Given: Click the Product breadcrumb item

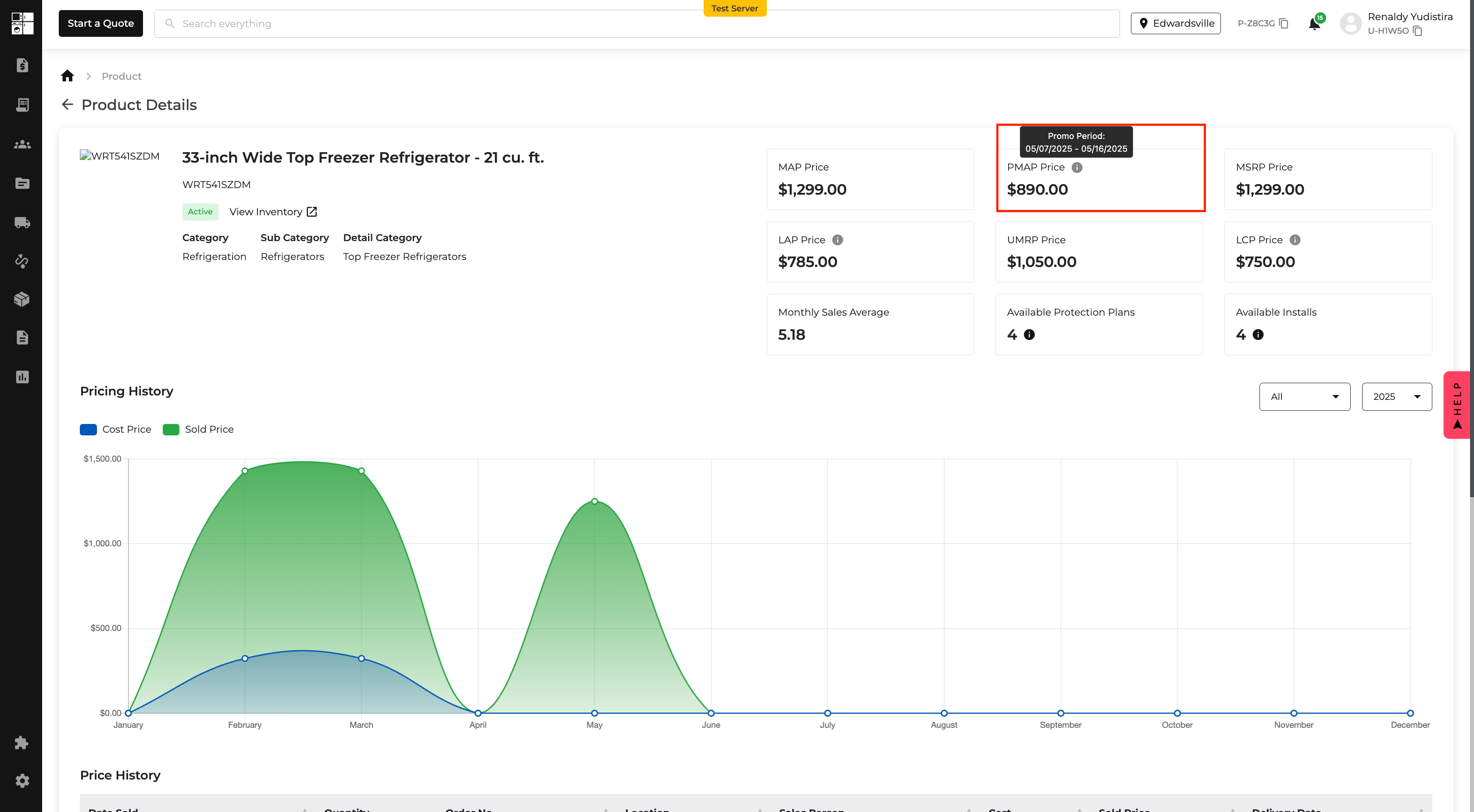Looking at the screenshot, I should coord(122,76).
